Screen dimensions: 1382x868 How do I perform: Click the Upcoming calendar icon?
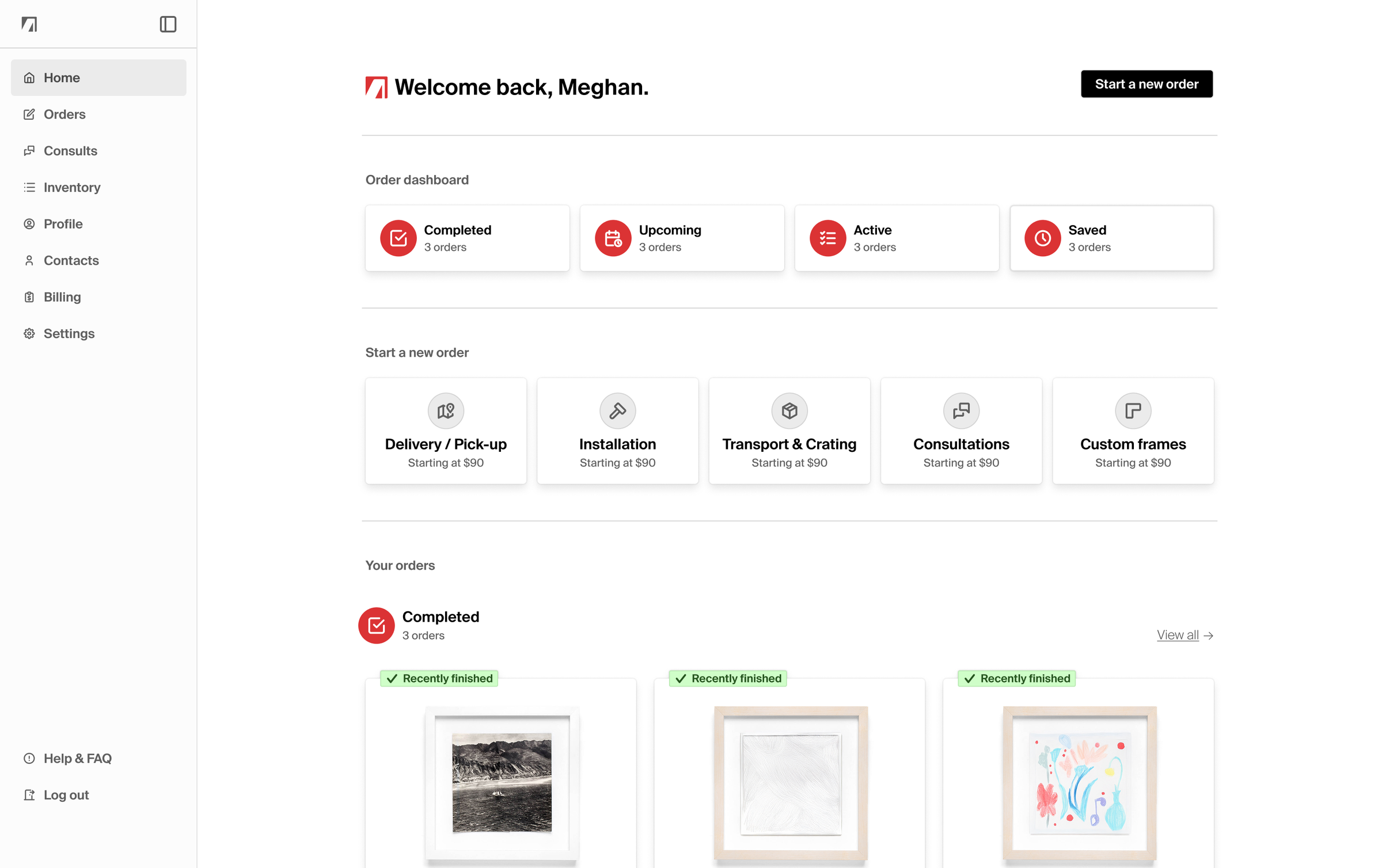pyautogui.click(x=613, y=238)
